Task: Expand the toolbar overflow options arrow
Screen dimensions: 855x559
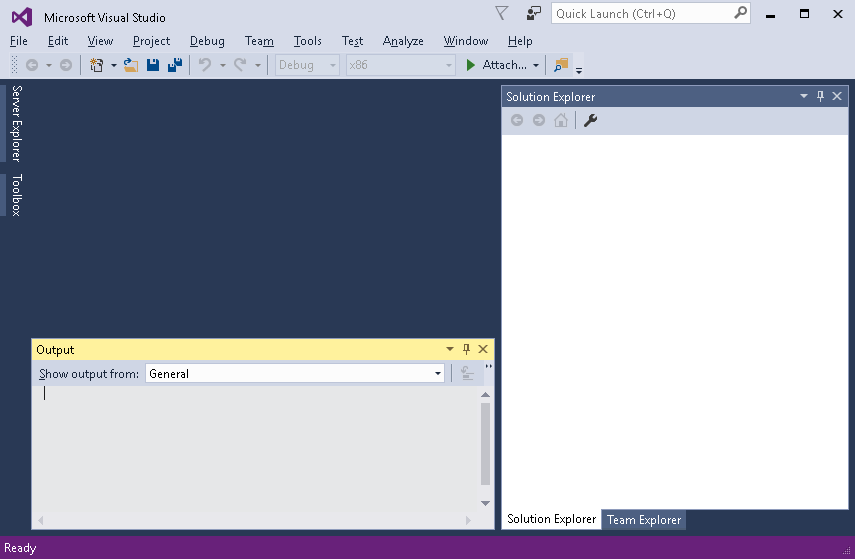Action: (579, 70)
